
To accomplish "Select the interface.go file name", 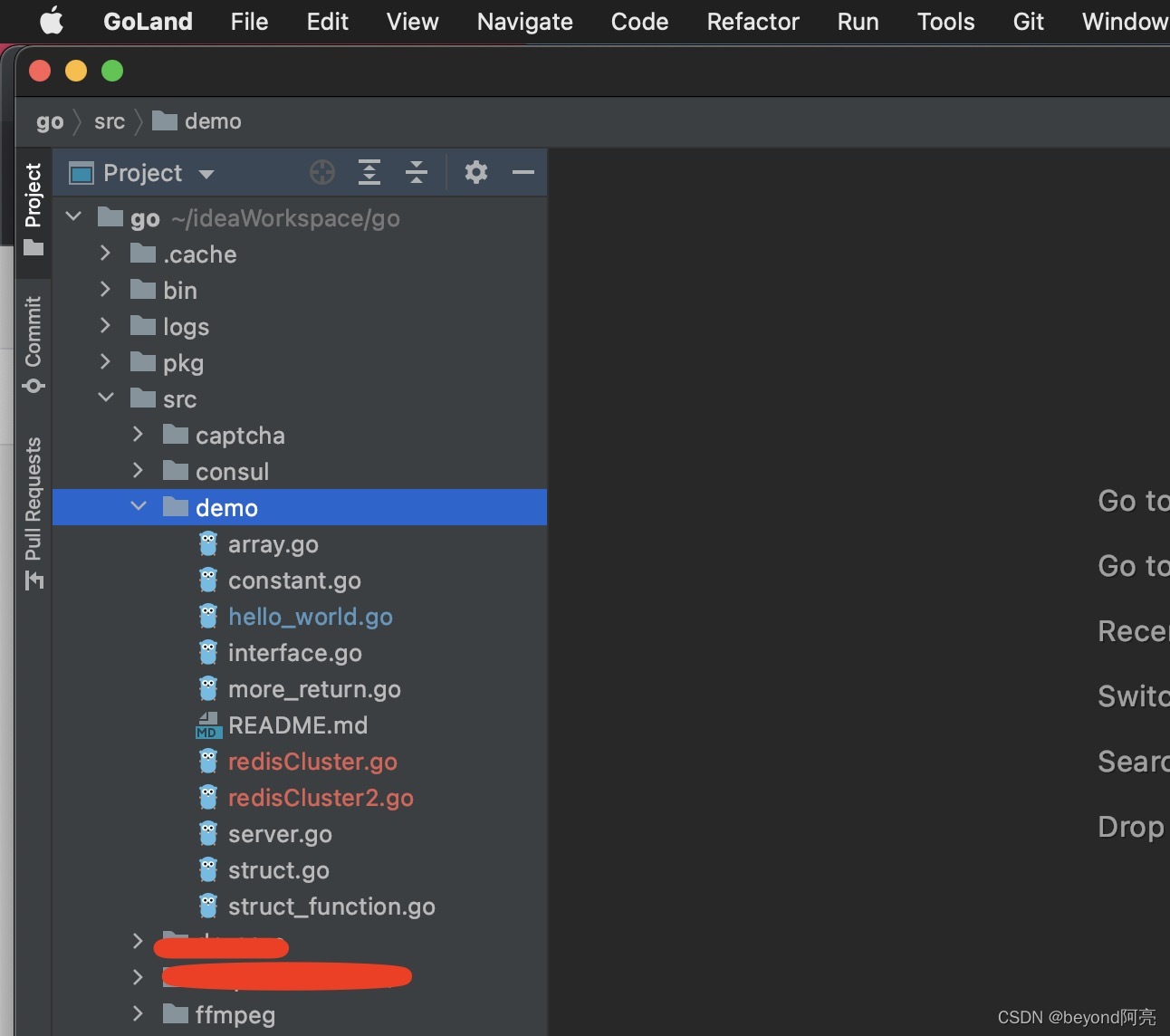I will (295, 653).
